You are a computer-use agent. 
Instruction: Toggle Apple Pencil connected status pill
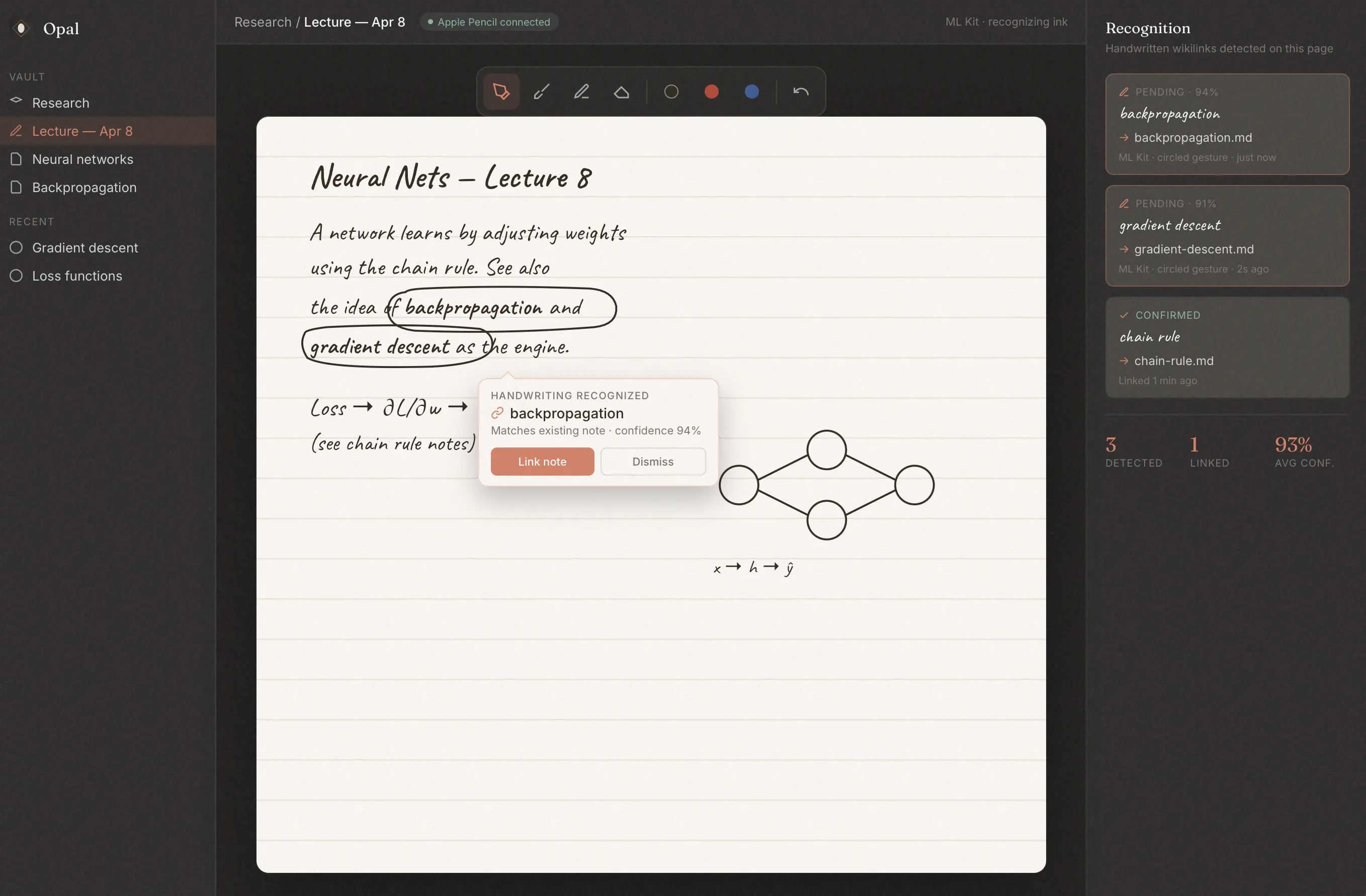(488, 22)
